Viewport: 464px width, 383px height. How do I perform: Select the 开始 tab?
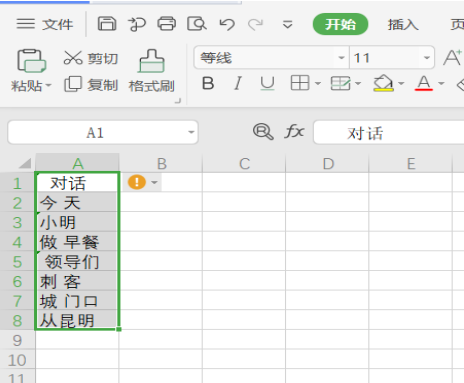340,24
